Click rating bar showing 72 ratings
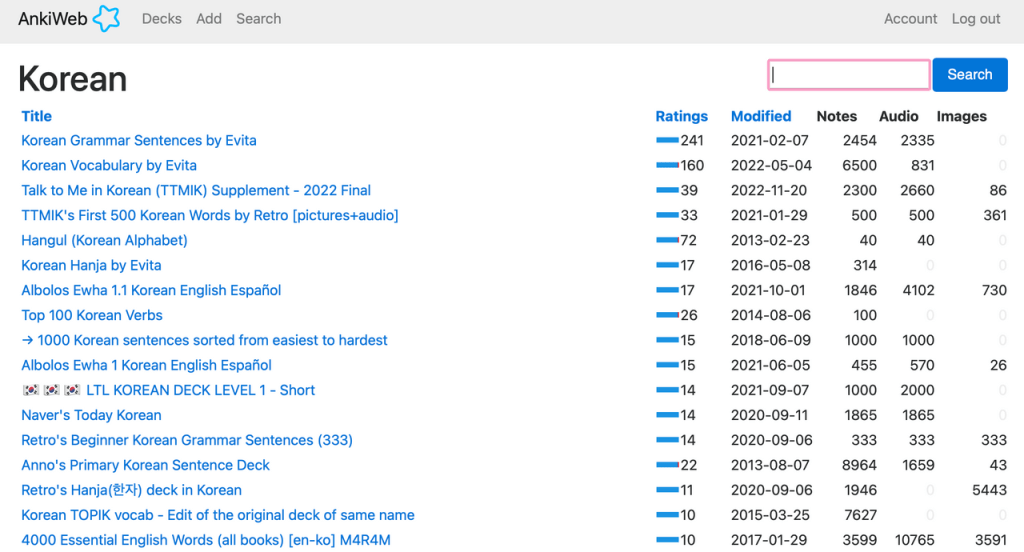 click(x=667, y=240)
